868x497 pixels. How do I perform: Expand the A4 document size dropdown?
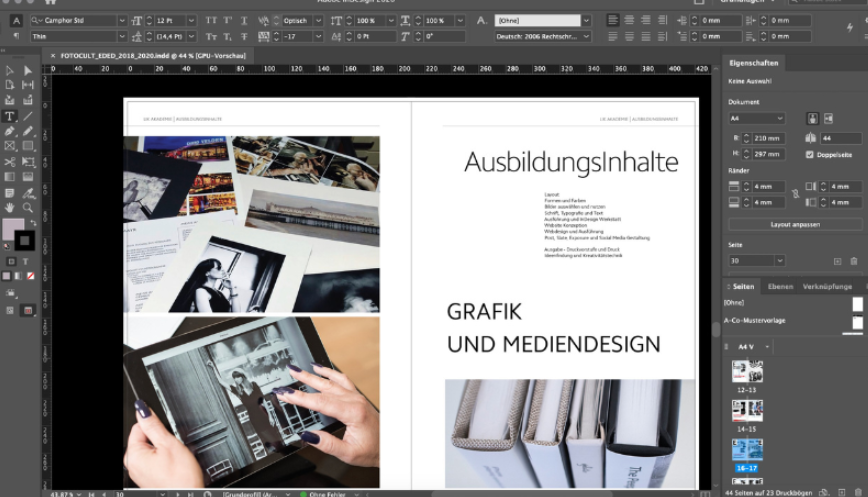tap(778, 118)
